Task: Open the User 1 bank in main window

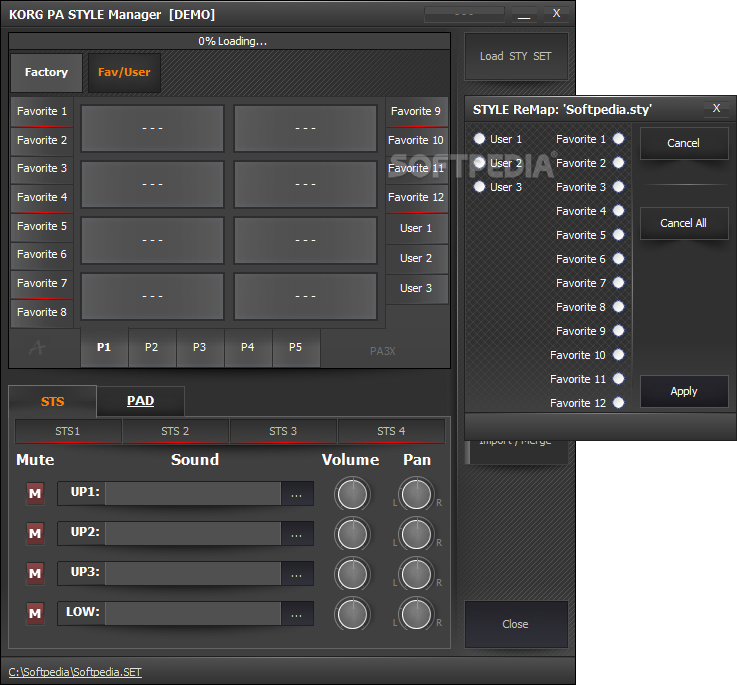Action: (x=416, y=228)
